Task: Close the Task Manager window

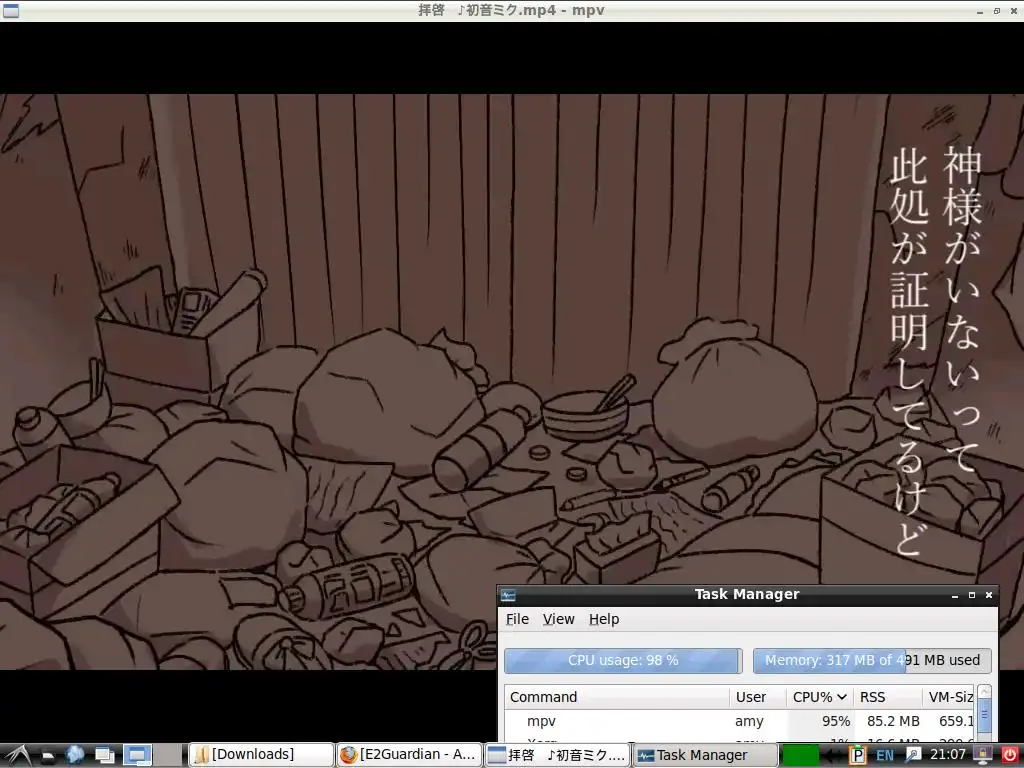Action: tap(989, 595)
